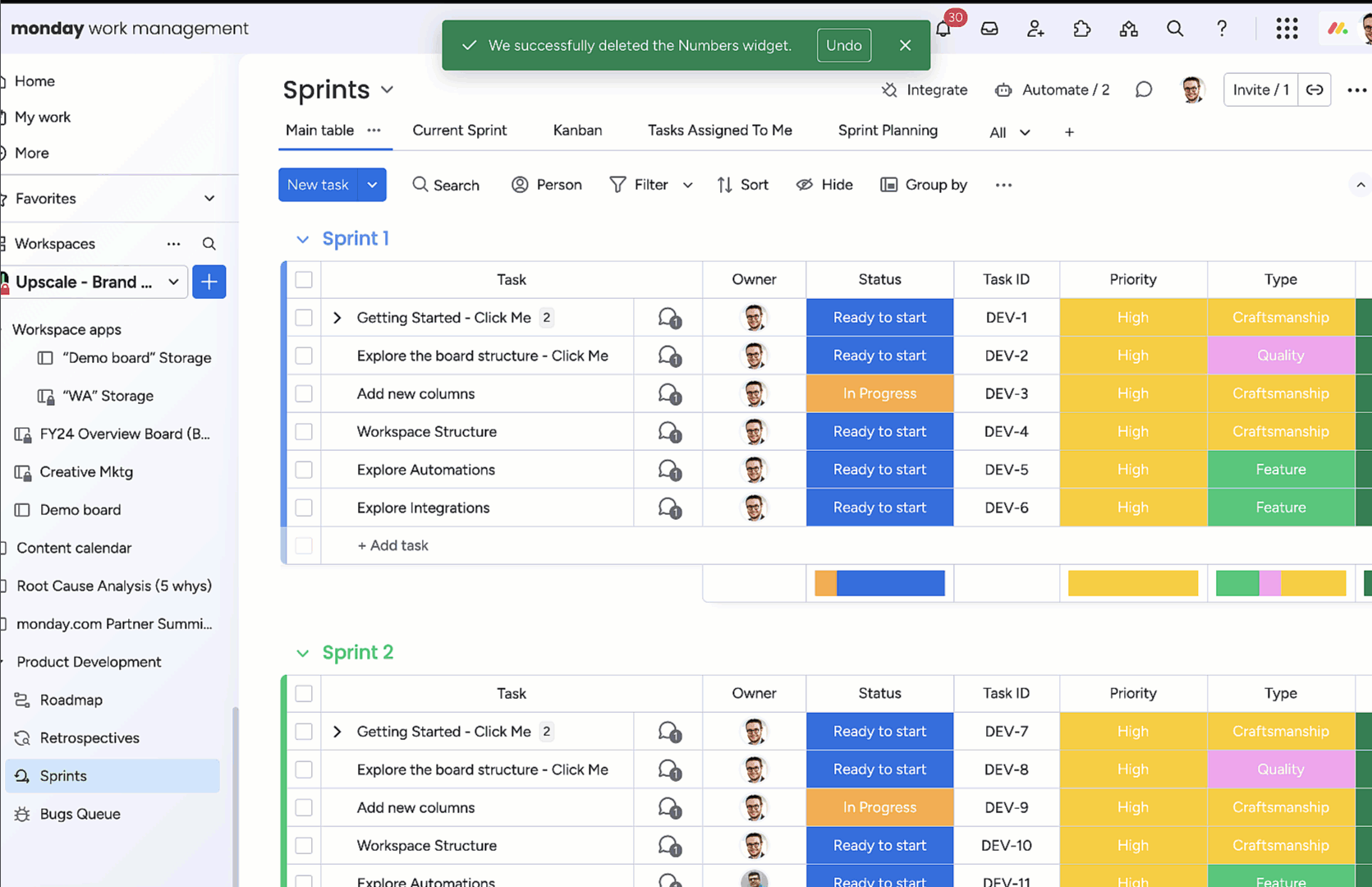Image resolution: width=1372 pixels, height=887 pixels.
Task: Open the help question mark
Action: click(1222, 29)
